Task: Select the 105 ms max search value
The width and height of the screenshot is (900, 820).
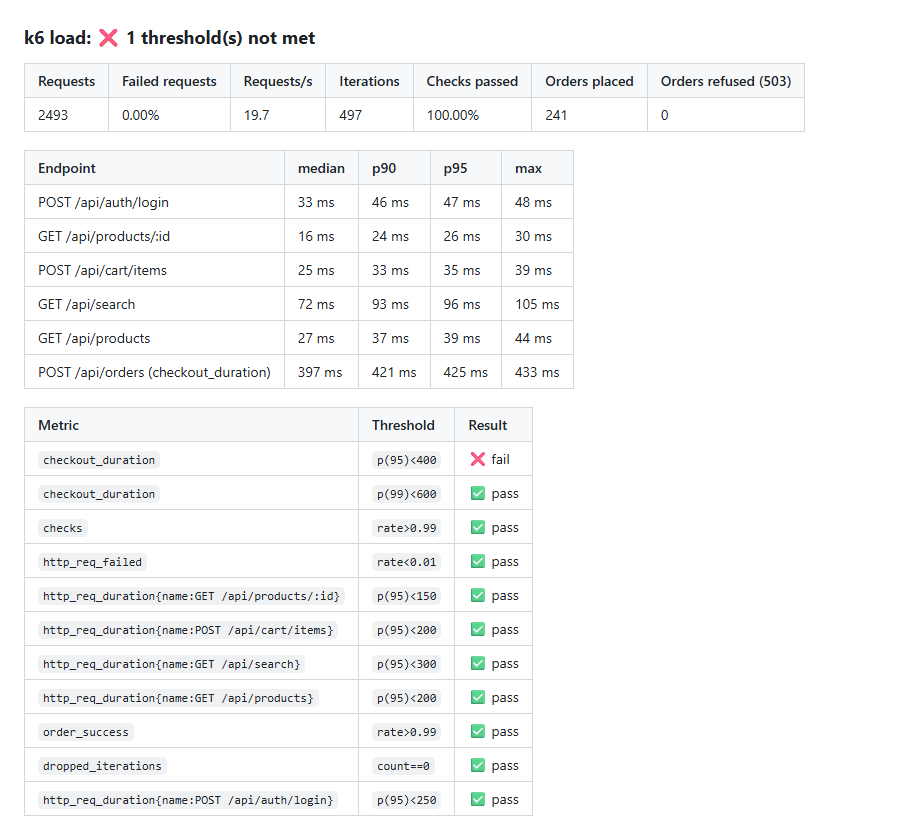Action: click(x=537, y=304)
